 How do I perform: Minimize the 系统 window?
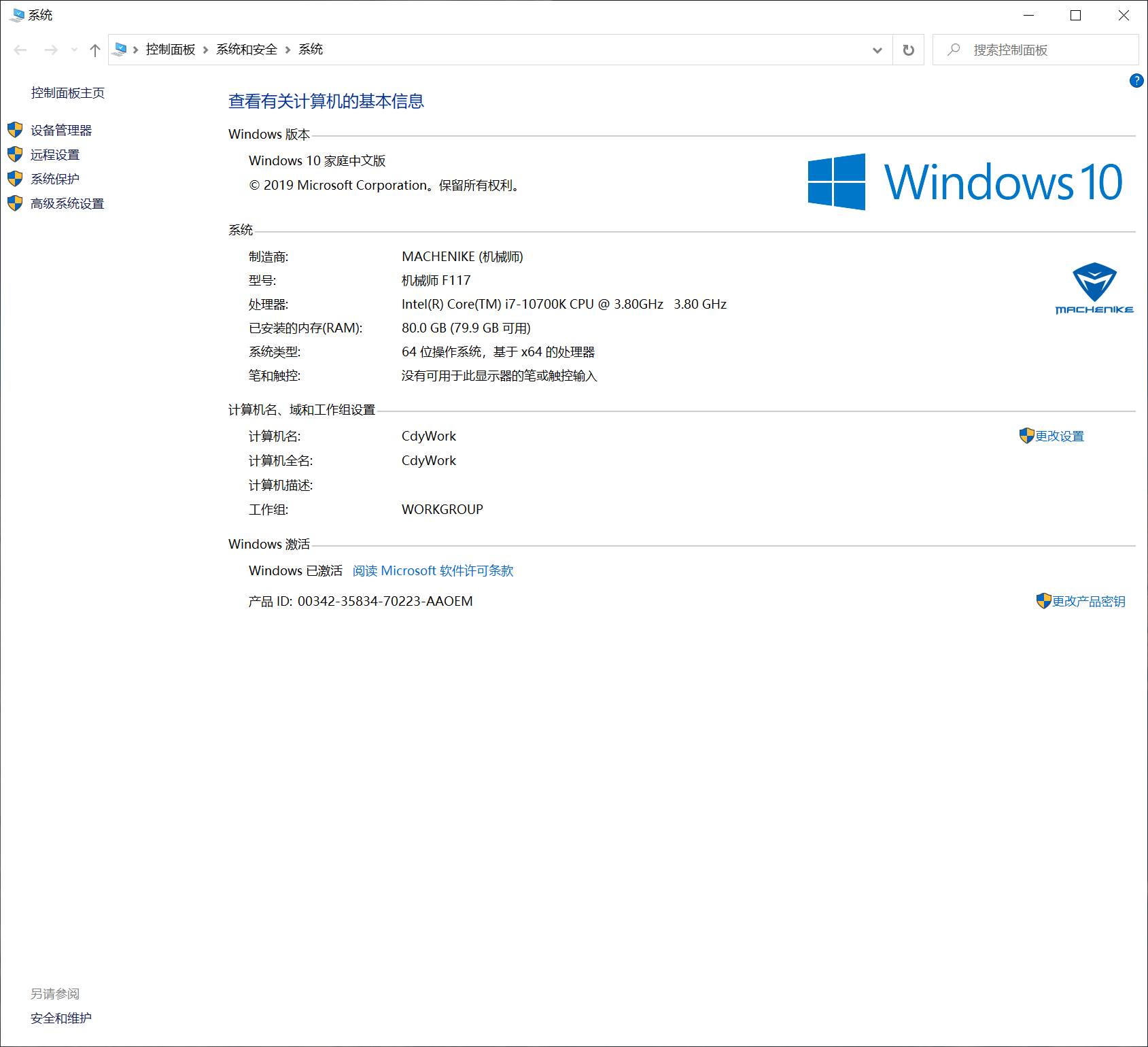click(1028, 15)
